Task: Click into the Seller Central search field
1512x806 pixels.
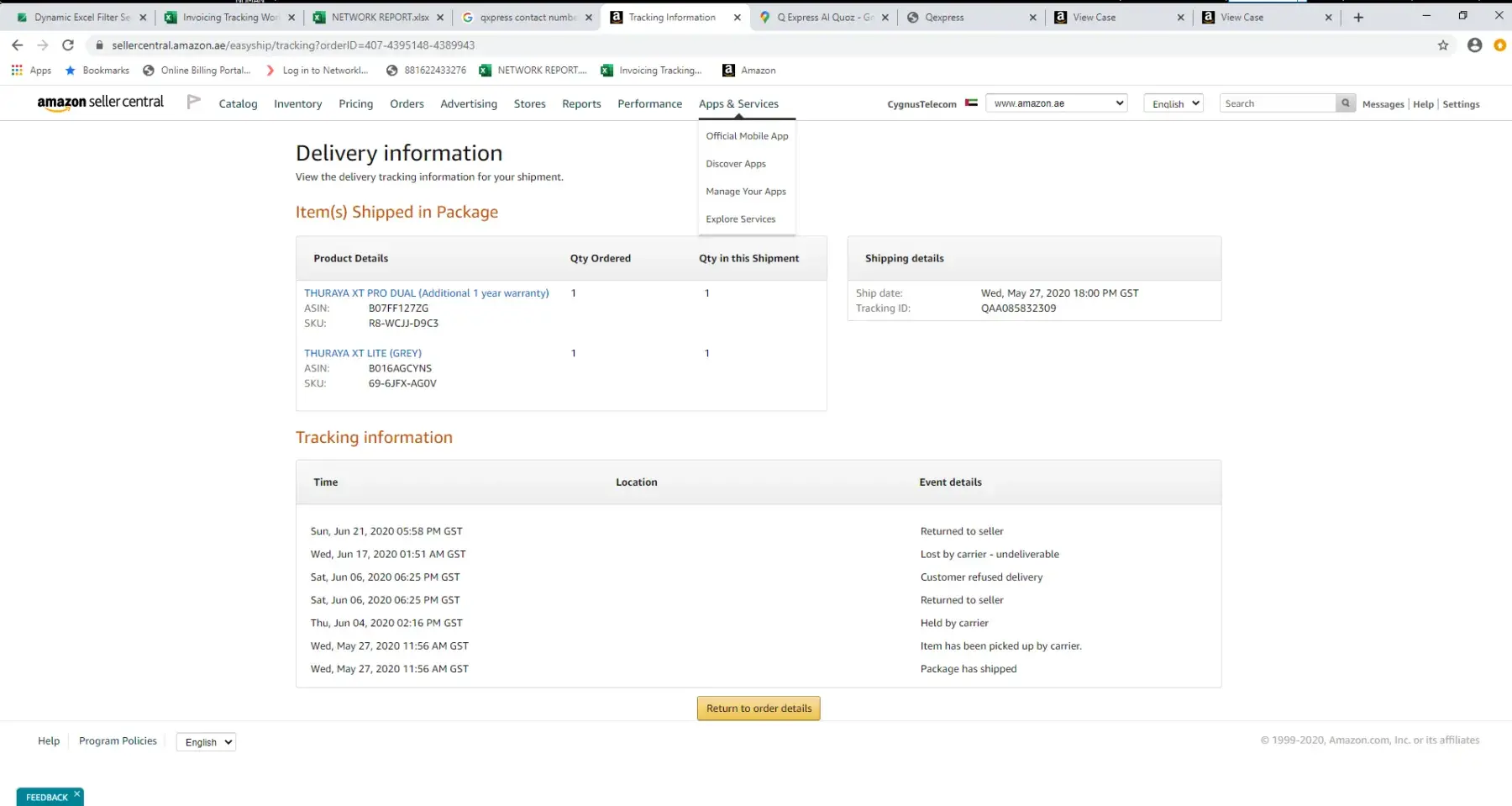Action: tap(1277, 103)
